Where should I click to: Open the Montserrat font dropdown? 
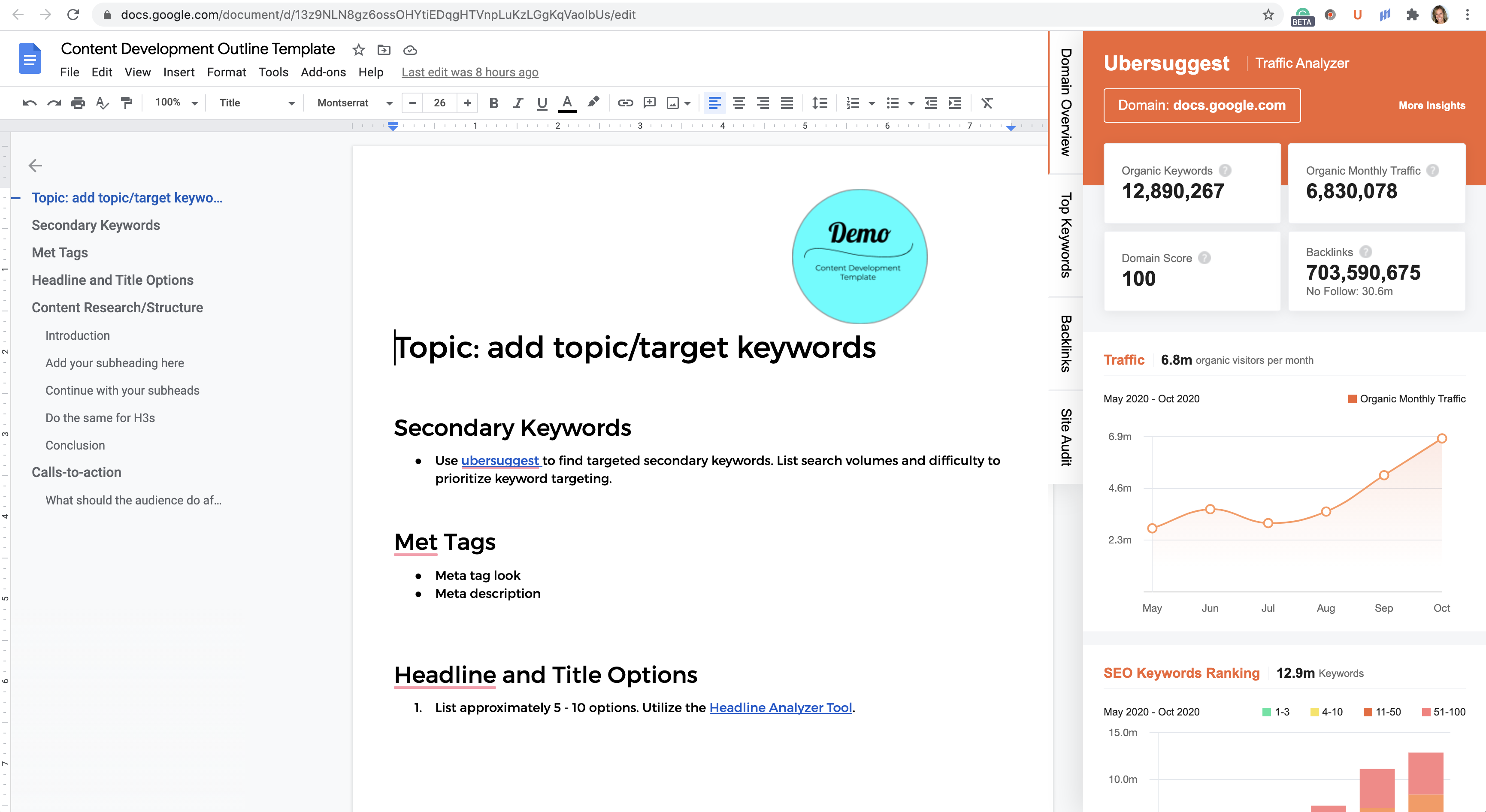[x=354, y=103]
